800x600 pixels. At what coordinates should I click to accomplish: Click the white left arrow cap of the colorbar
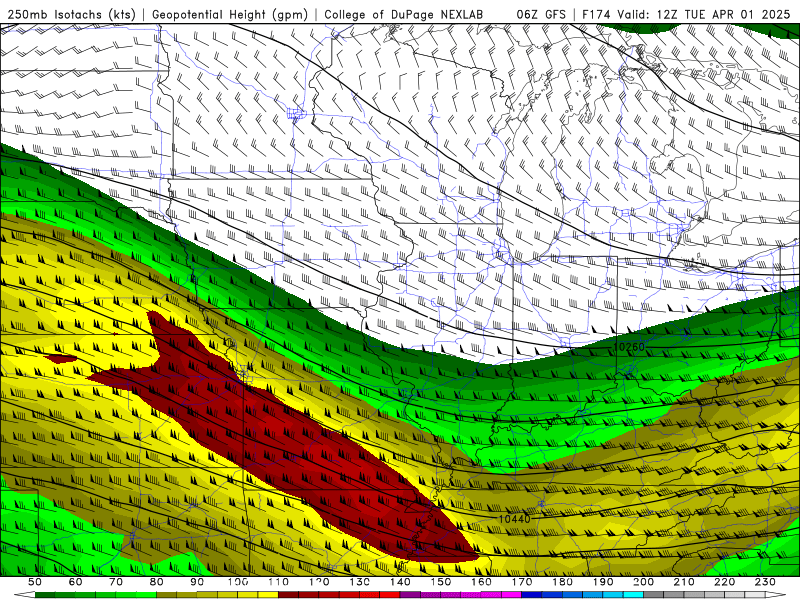point(24,595)
